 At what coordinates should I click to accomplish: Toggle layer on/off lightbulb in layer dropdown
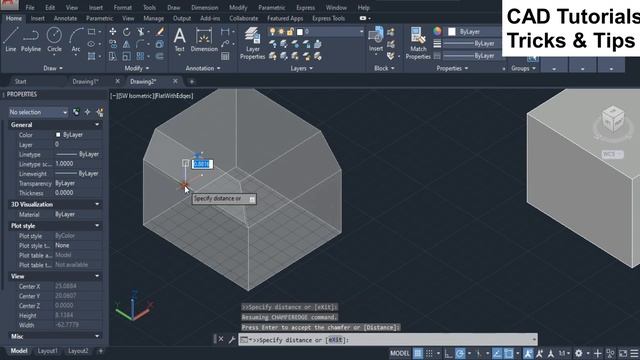273,31
